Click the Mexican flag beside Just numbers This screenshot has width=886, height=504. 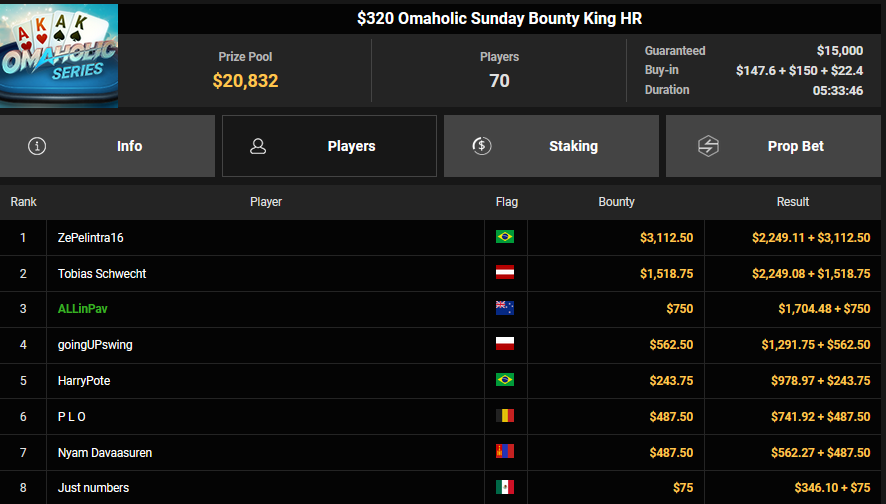(505, 488)
